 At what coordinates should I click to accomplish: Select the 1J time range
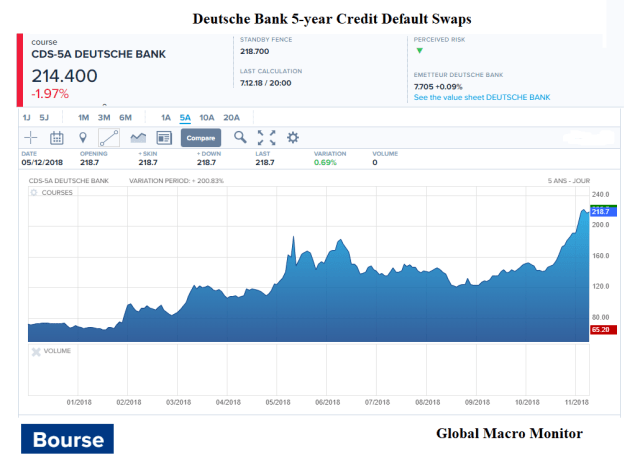(x=27, y=117)
